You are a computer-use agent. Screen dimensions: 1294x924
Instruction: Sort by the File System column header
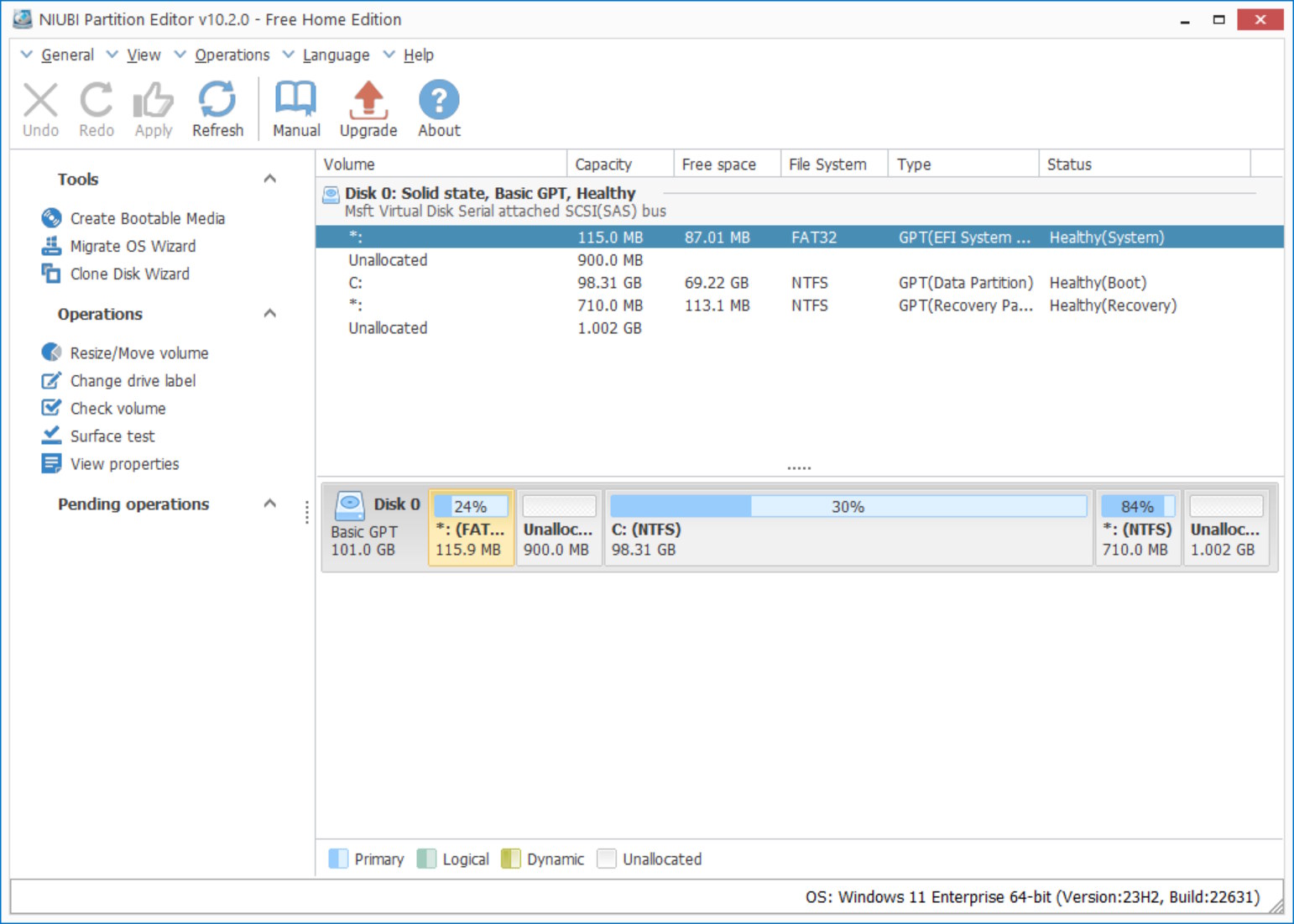[x=833, y=164]
